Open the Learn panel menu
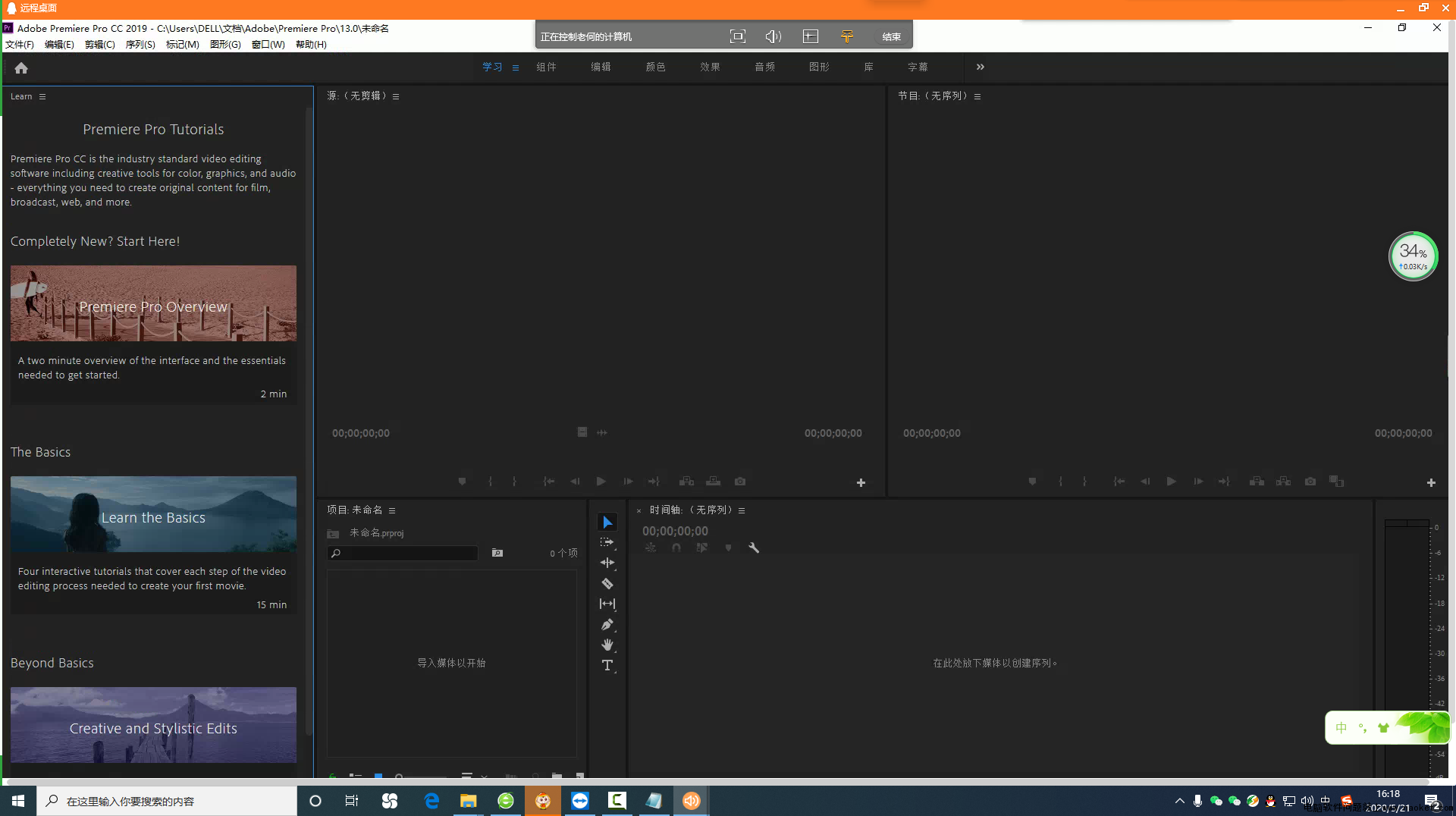The height and width of the screenshot is (816, 1456). click(x=42, y=96)
